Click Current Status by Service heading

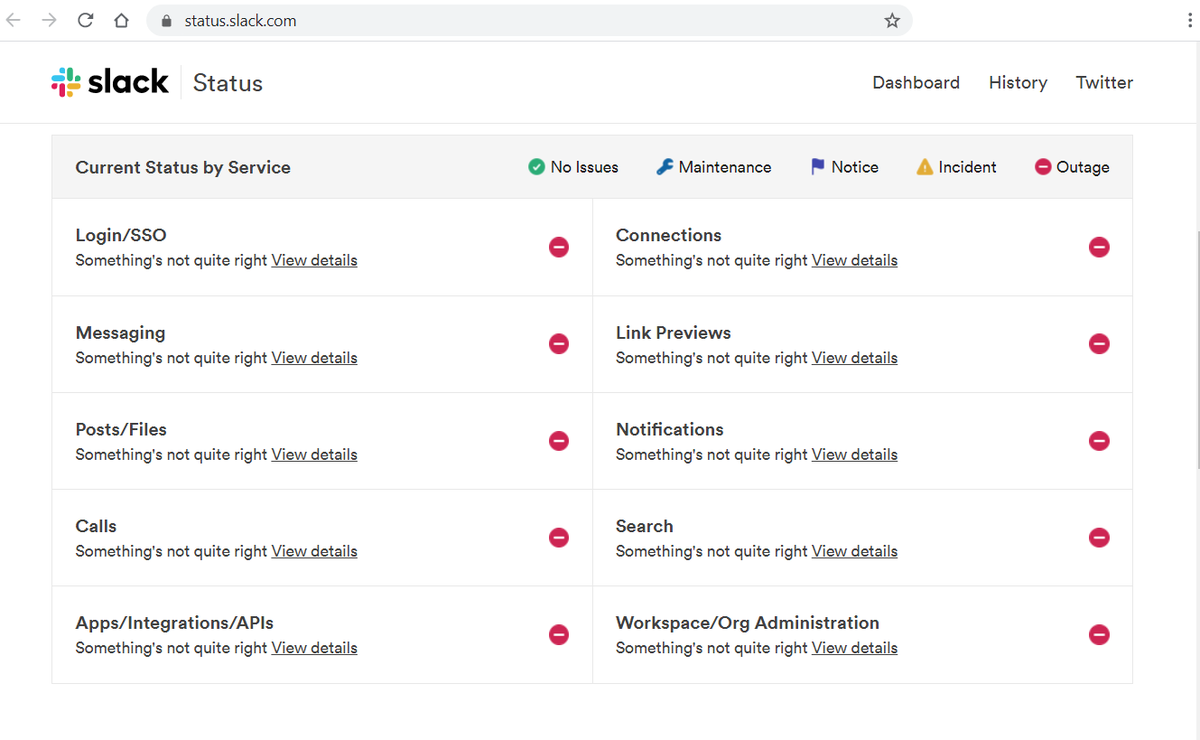[x=183, y=167]
